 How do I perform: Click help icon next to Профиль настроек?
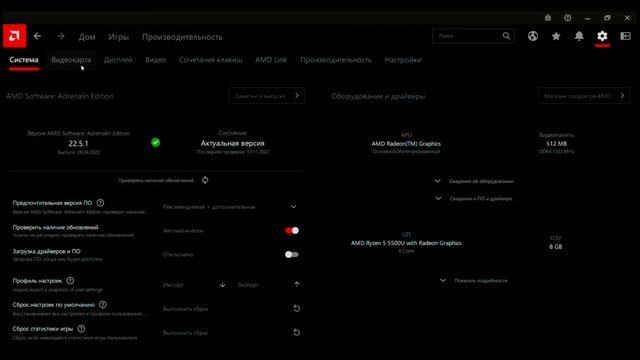tap(70, 281)
